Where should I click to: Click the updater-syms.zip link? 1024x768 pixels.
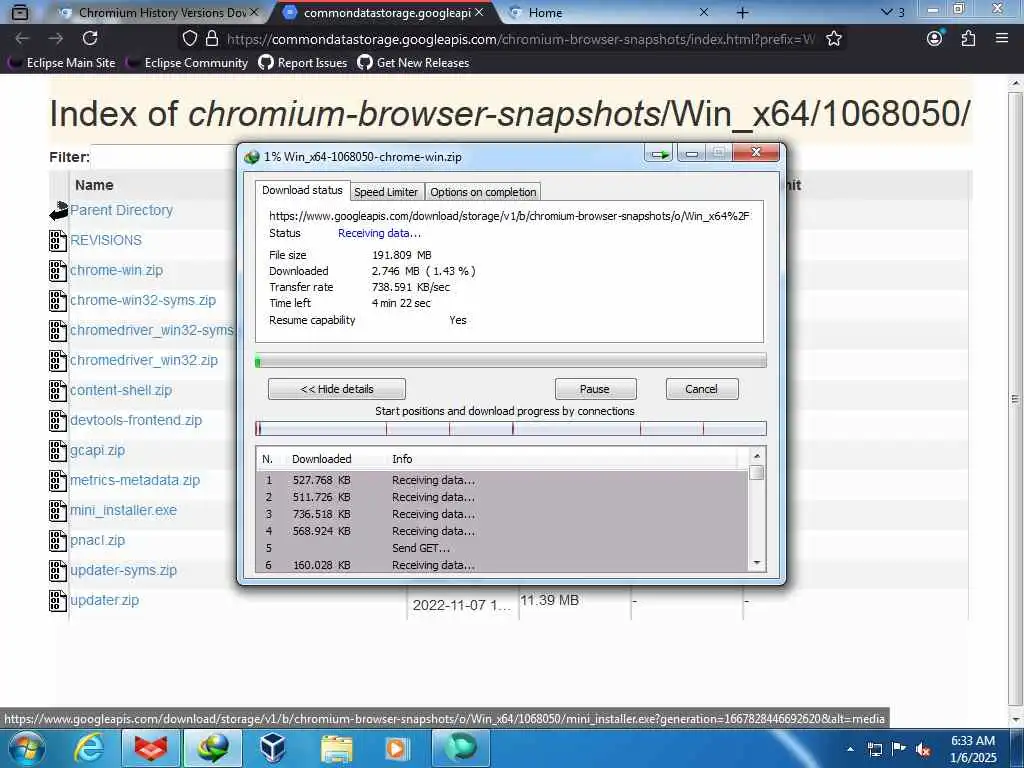pos(123,571)
